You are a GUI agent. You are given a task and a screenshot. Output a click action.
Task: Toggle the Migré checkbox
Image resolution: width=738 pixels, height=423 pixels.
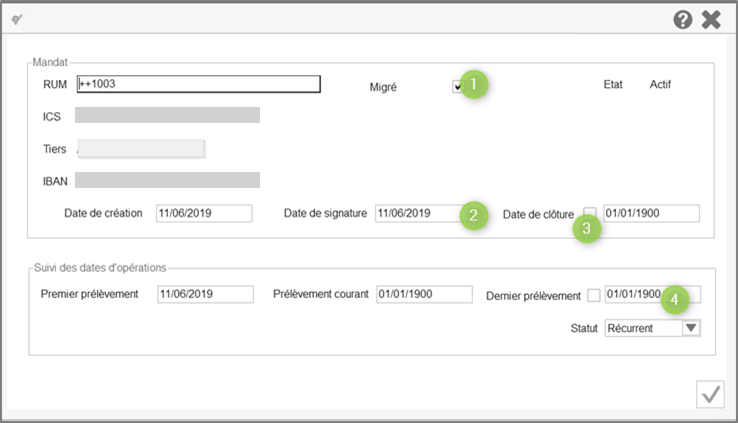click(x=457, y=86)
